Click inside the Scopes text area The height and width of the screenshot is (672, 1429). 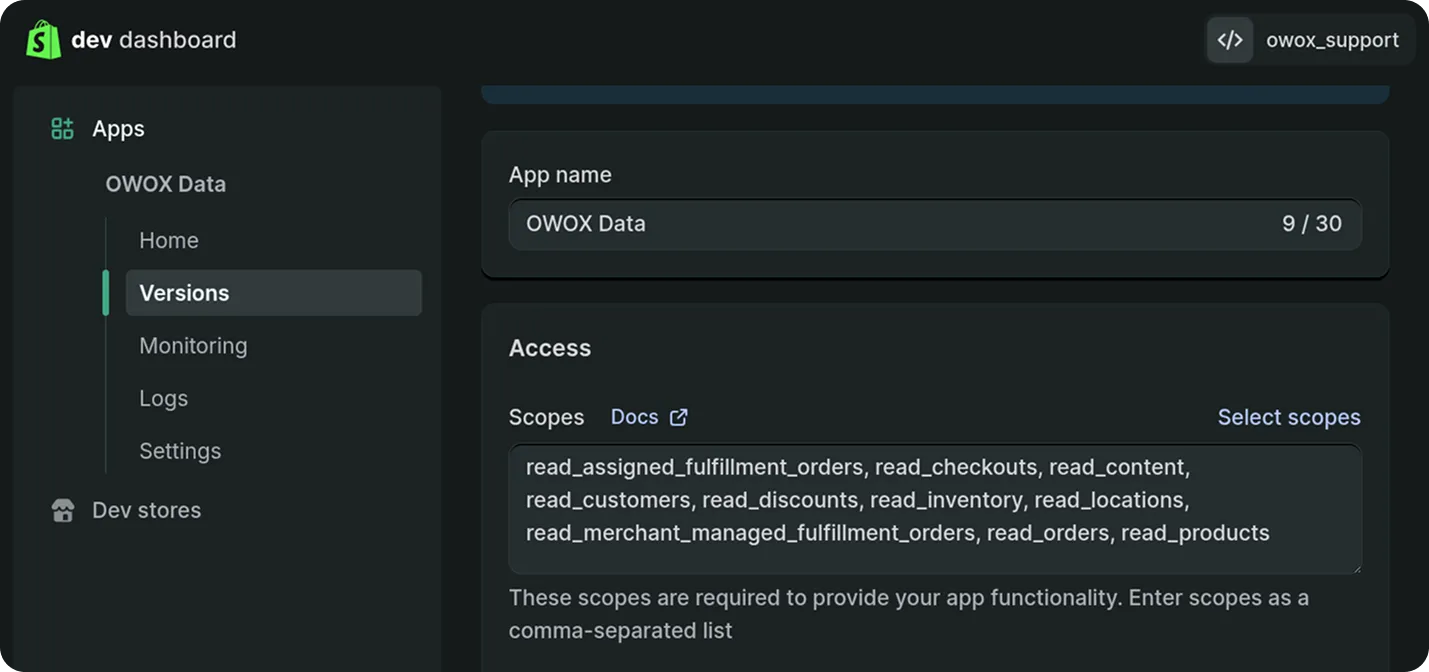click(x=935, y=510)
